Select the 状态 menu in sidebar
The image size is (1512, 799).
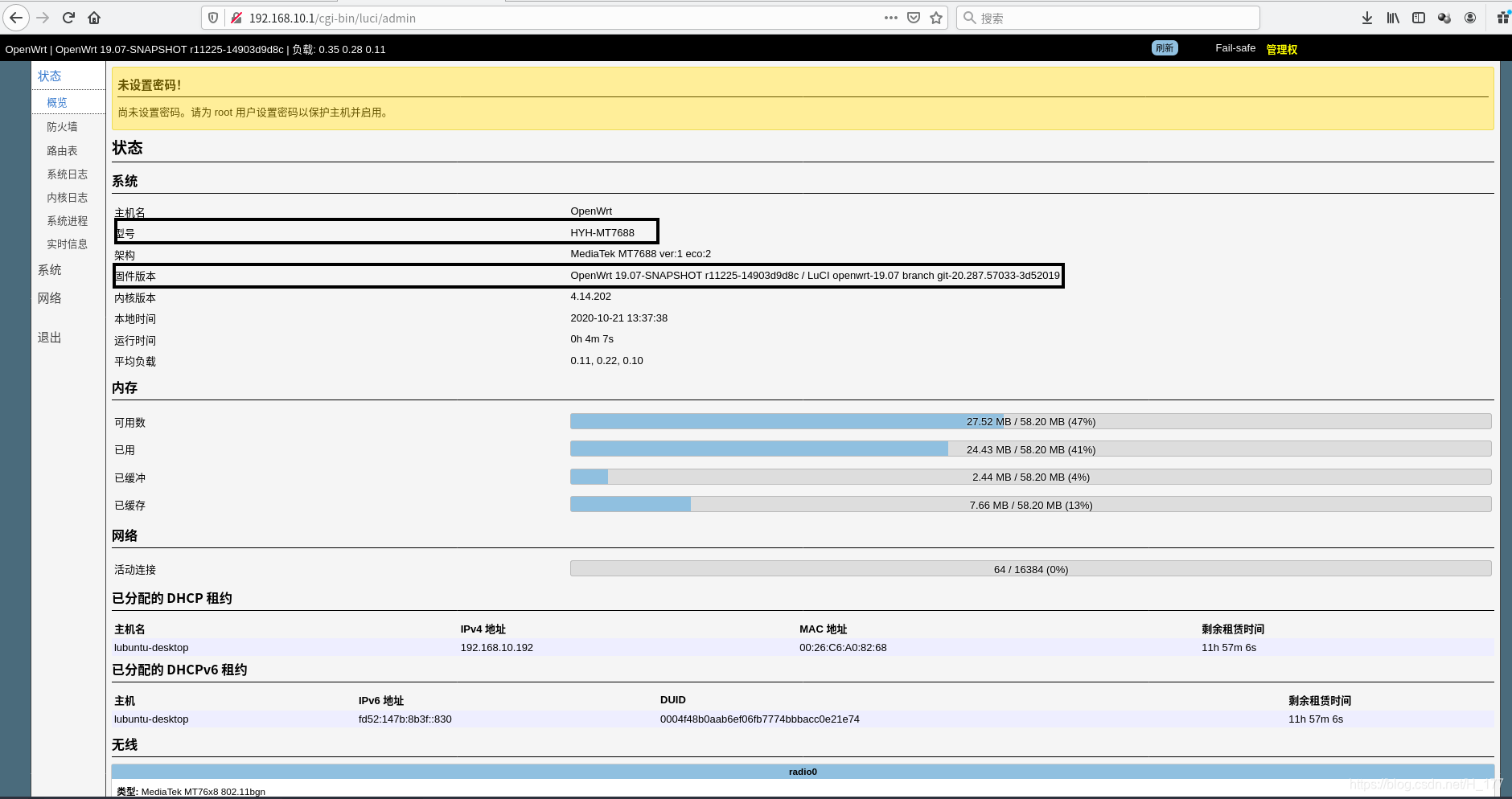[x=50, y=76]
